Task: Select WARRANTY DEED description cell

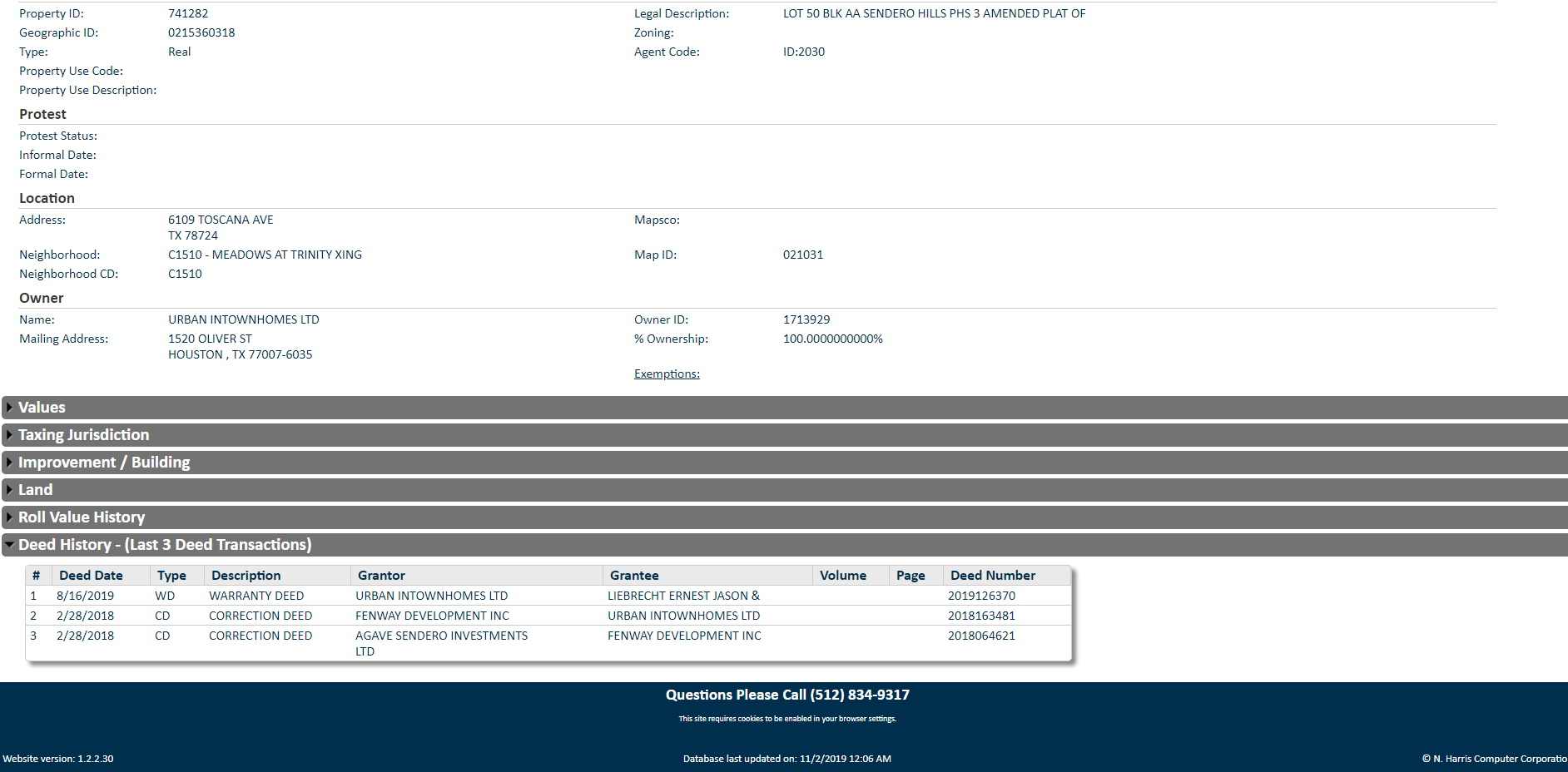Action: coord(256,596)
